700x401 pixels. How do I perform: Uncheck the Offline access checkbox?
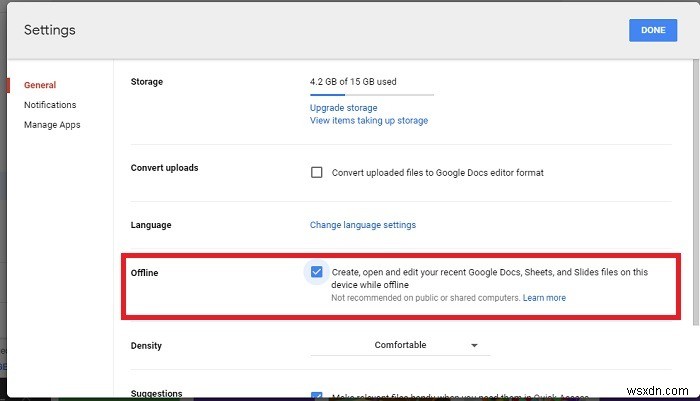tap(317, 272)
